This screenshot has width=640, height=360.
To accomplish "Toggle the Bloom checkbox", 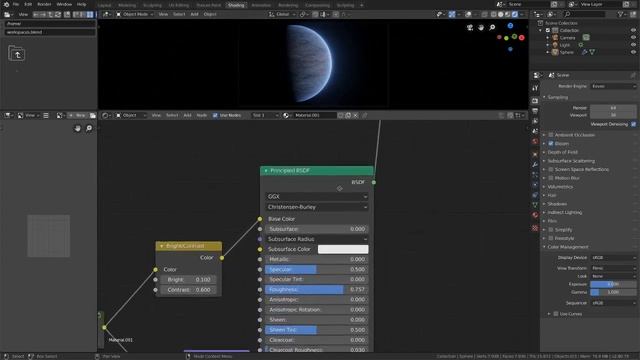I will point(551,144).
